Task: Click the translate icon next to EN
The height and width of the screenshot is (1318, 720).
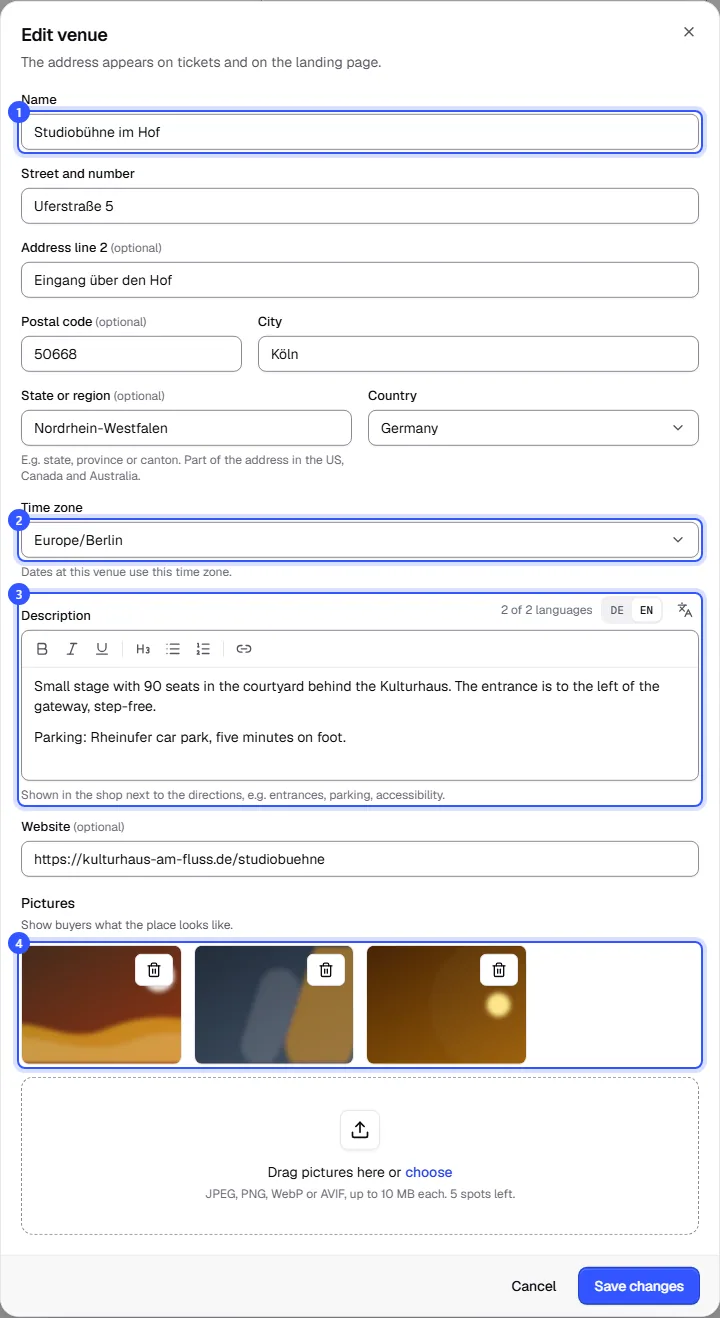Action: (x=685, y=610)
